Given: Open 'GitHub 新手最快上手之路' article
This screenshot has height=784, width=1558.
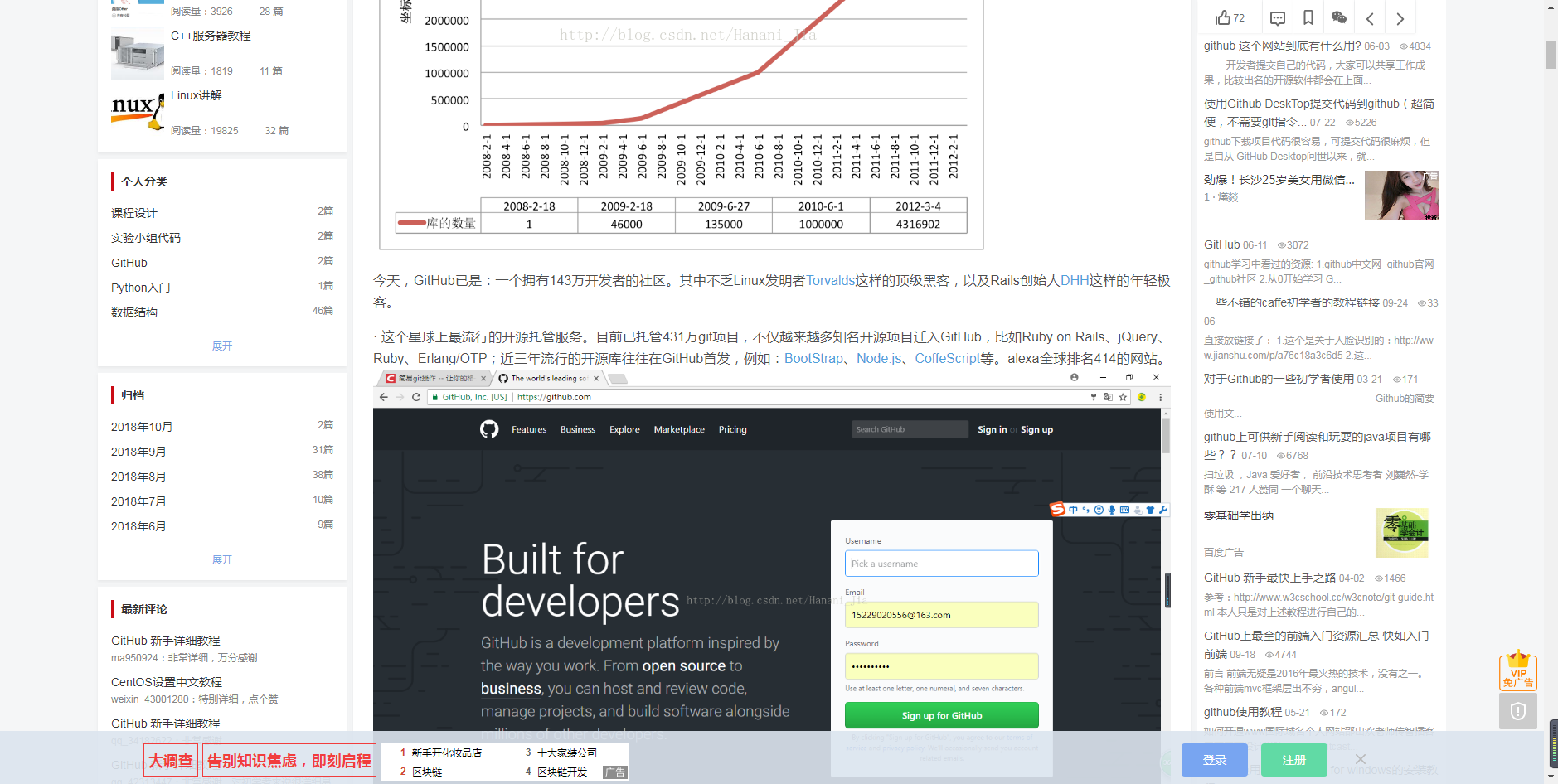Looking at the screenshot, I should tap(1269, 578).
